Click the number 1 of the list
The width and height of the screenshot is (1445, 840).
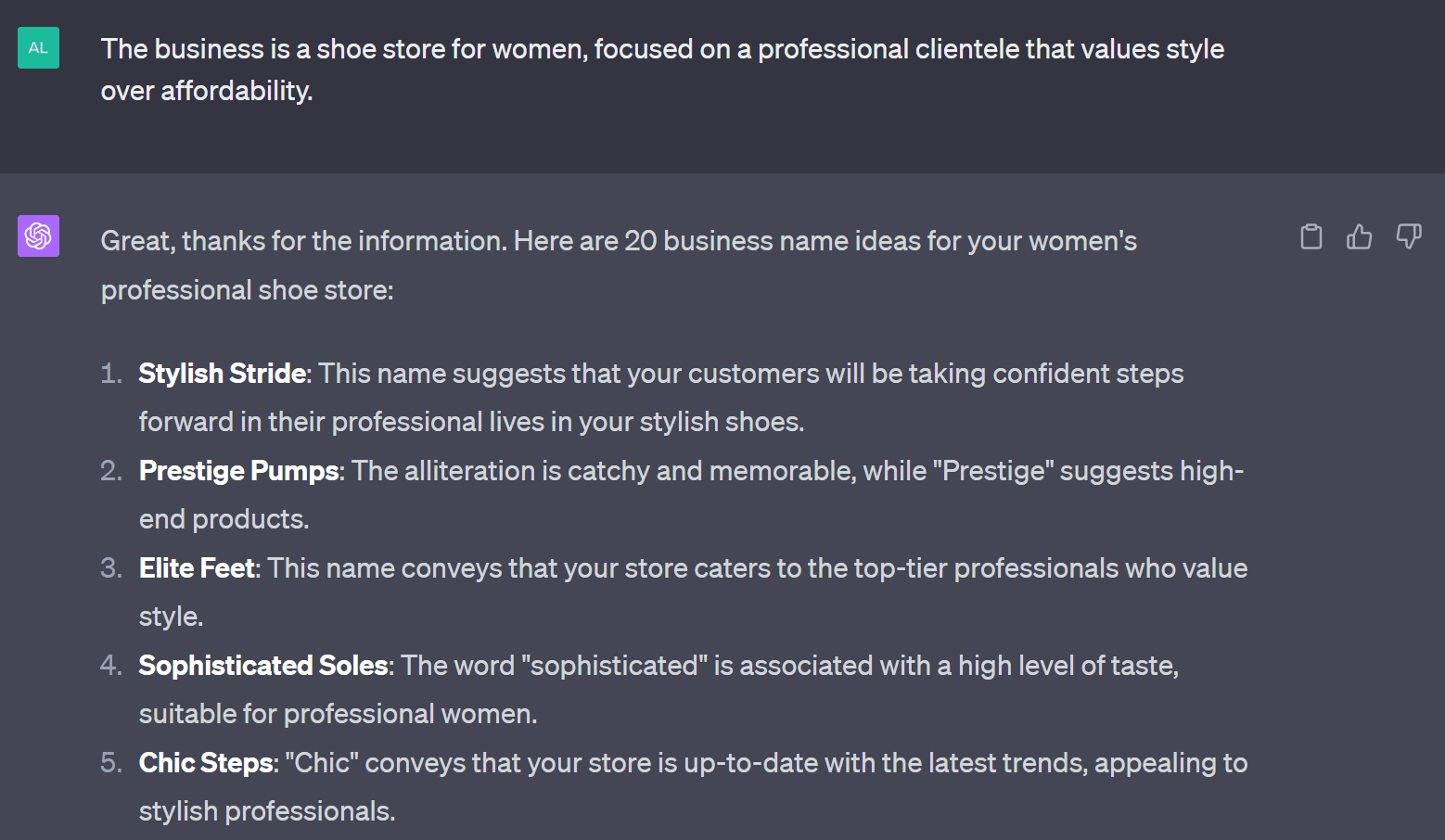[x=110, y=373]
